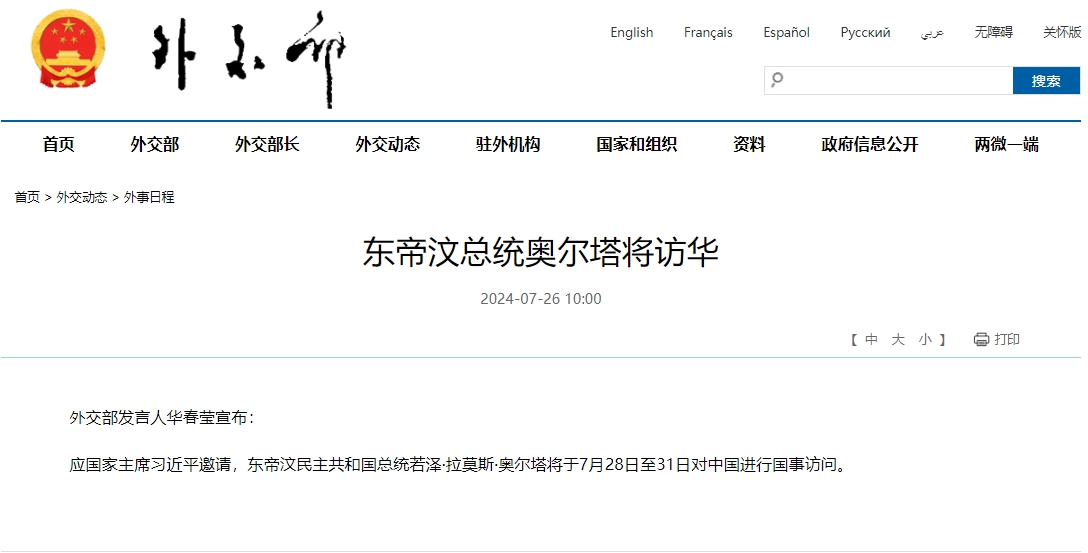Expand the 国家和组织 navigation menu

click(x=636, y=144)
